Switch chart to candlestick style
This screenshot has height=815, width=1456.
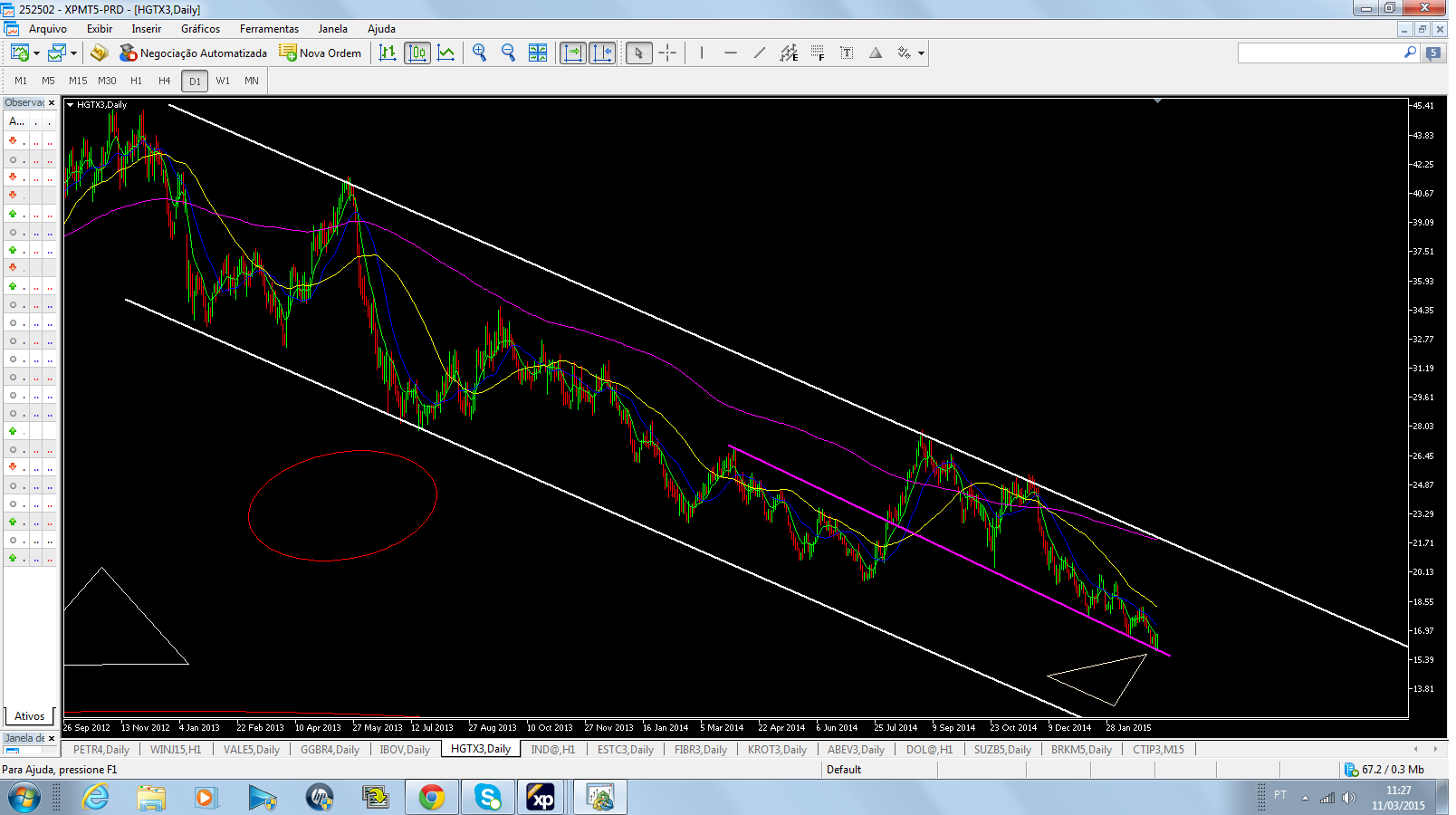417,53
